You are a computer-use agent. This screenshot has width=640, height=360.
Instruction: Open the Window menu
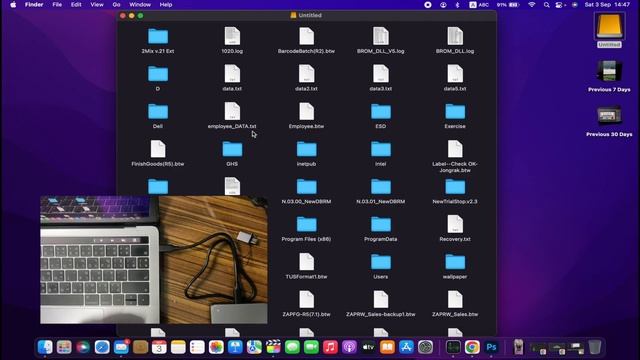[x=140, y=5]
